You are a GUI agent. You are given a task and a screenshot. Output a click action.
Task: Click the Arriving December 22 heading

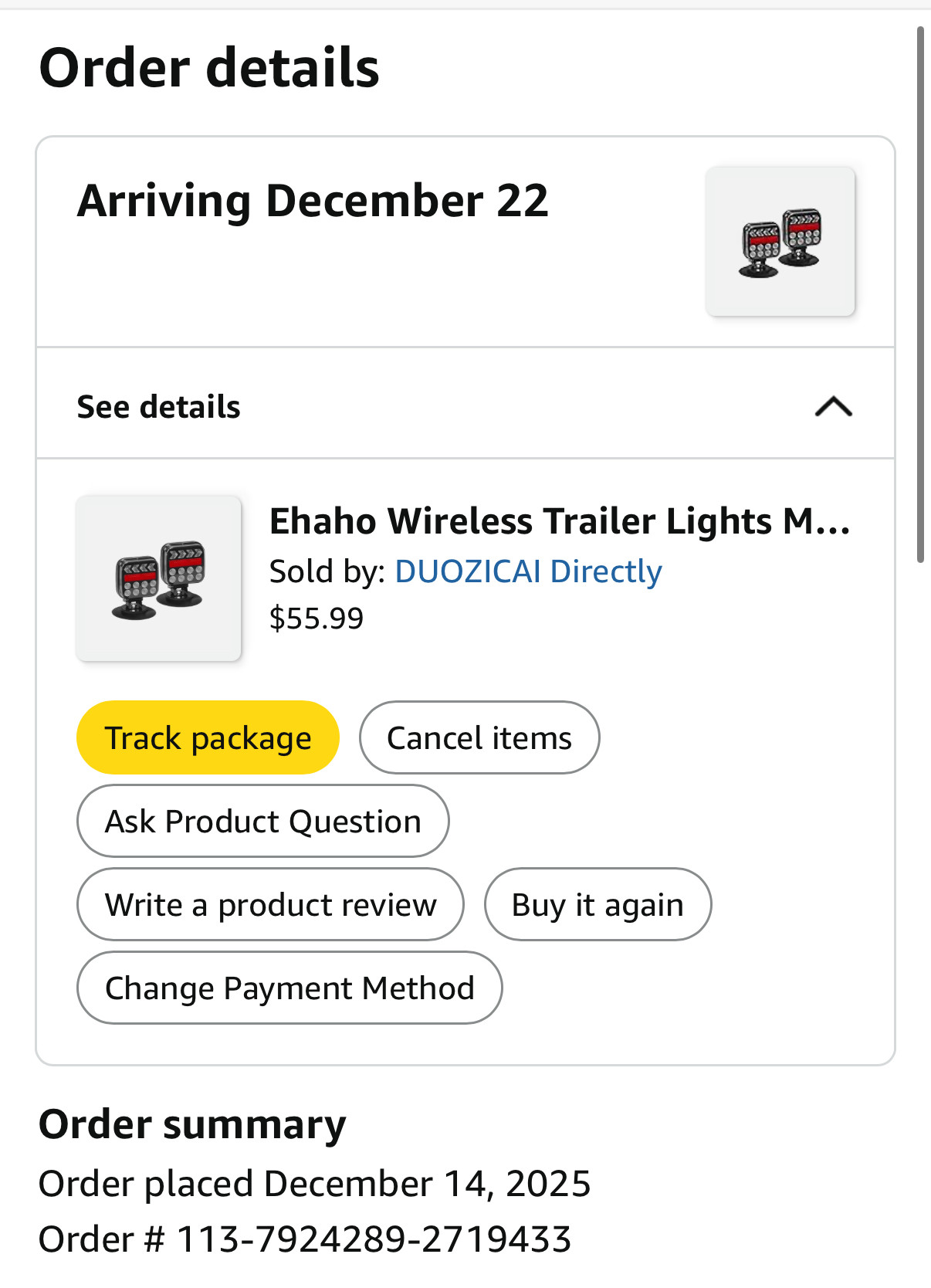(x=313, y=201)
